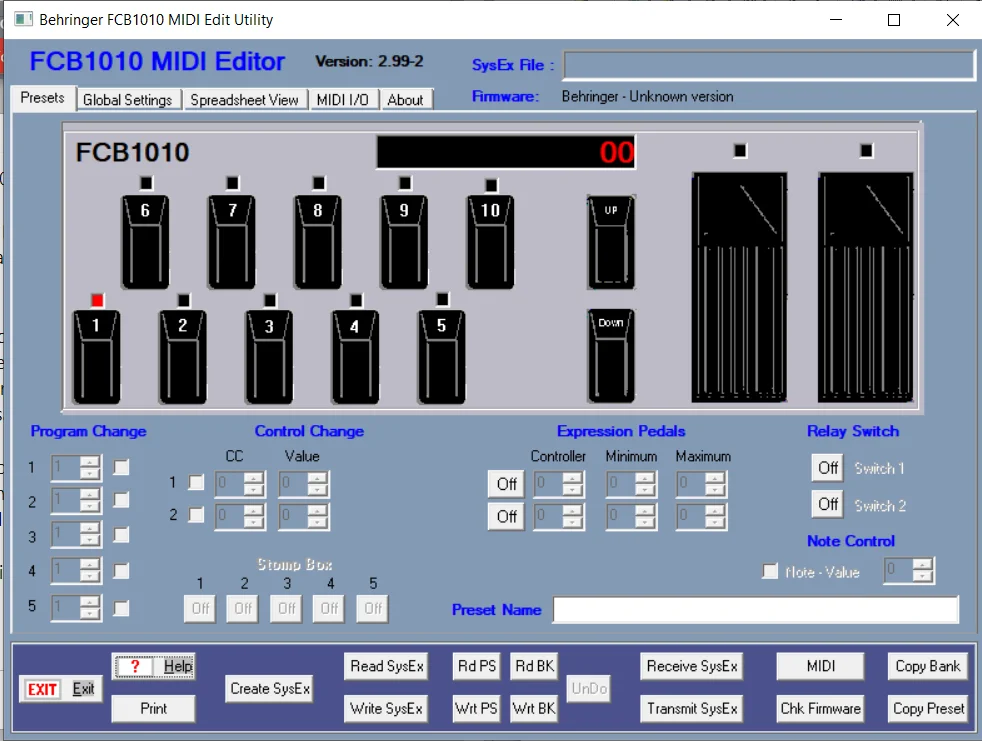Screen dimensions: 982x741
Task: Open the Spreadsheet View tab
Action: click(x=244, y=100)
